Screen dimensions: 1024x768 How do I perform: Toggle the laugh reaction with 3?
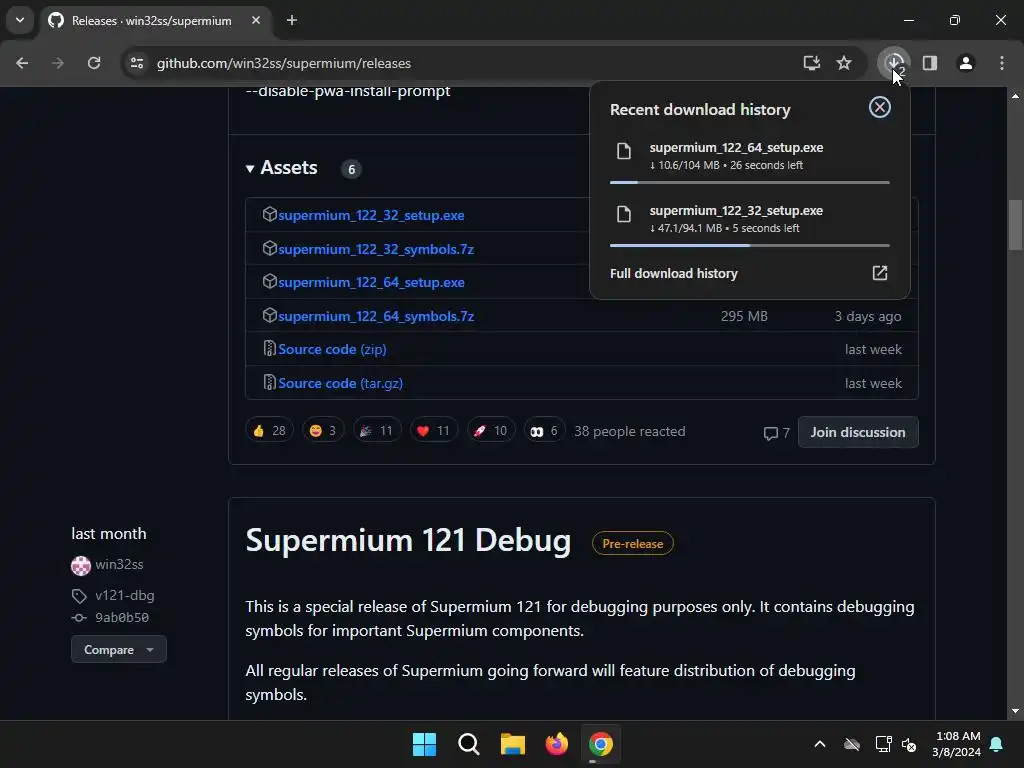click(323, 430)
